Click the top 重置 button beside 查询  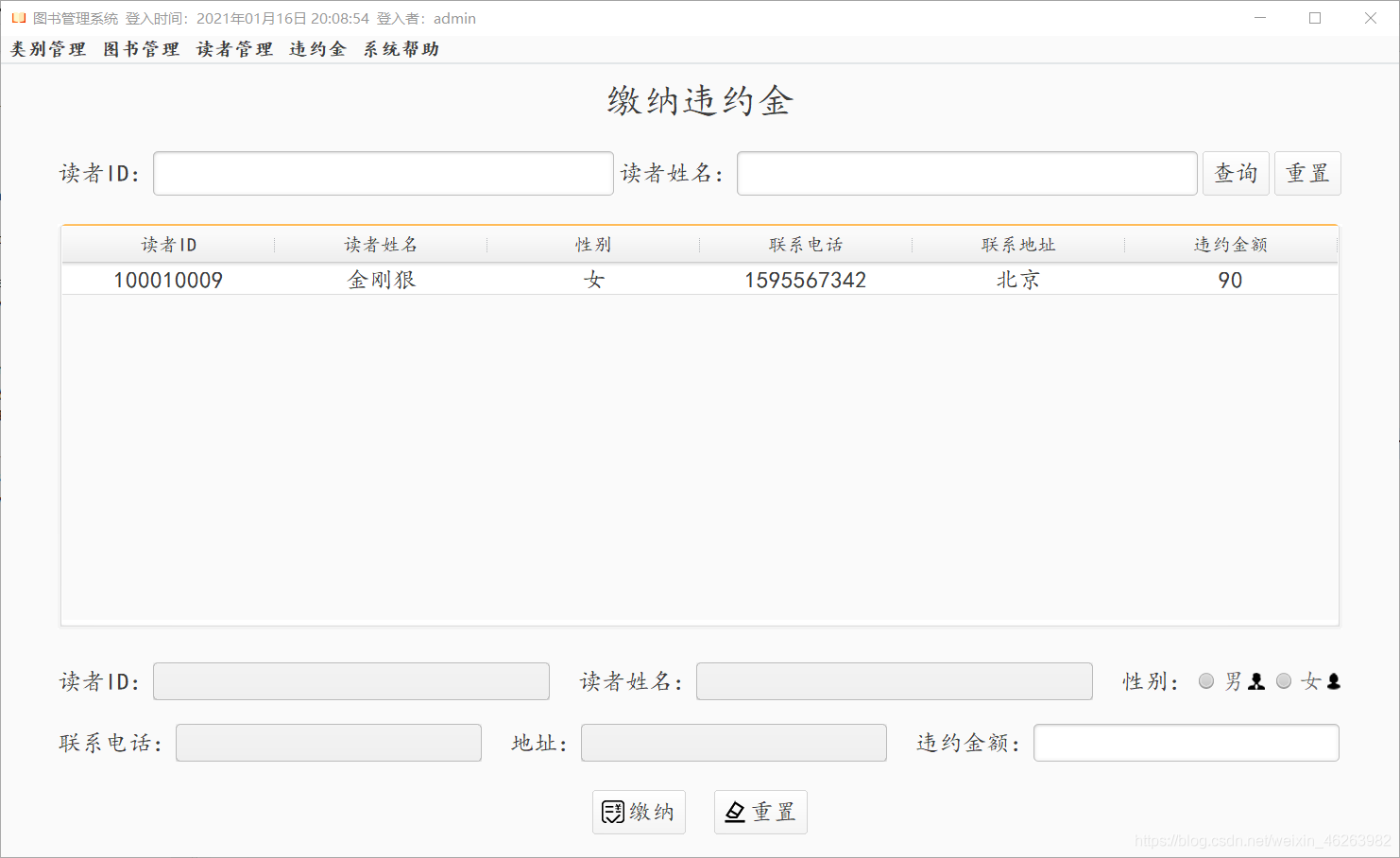point(1307,174)
